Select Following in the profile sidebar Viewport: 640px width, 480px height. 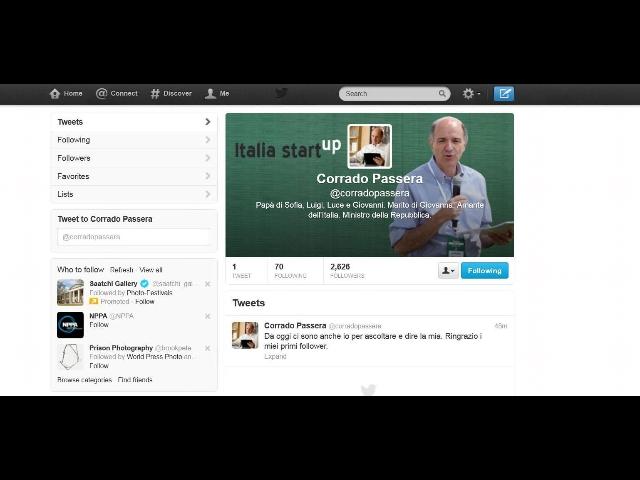pos(134,140)
